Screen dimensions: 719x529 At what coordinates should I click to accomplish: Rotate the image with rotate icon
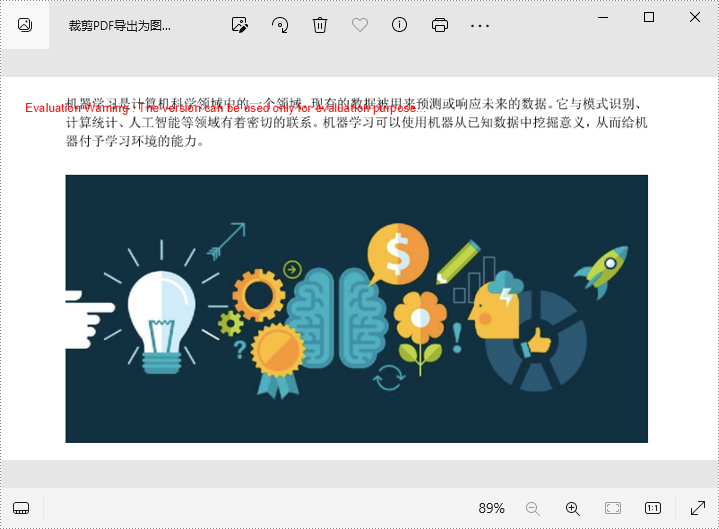(280, 25)
